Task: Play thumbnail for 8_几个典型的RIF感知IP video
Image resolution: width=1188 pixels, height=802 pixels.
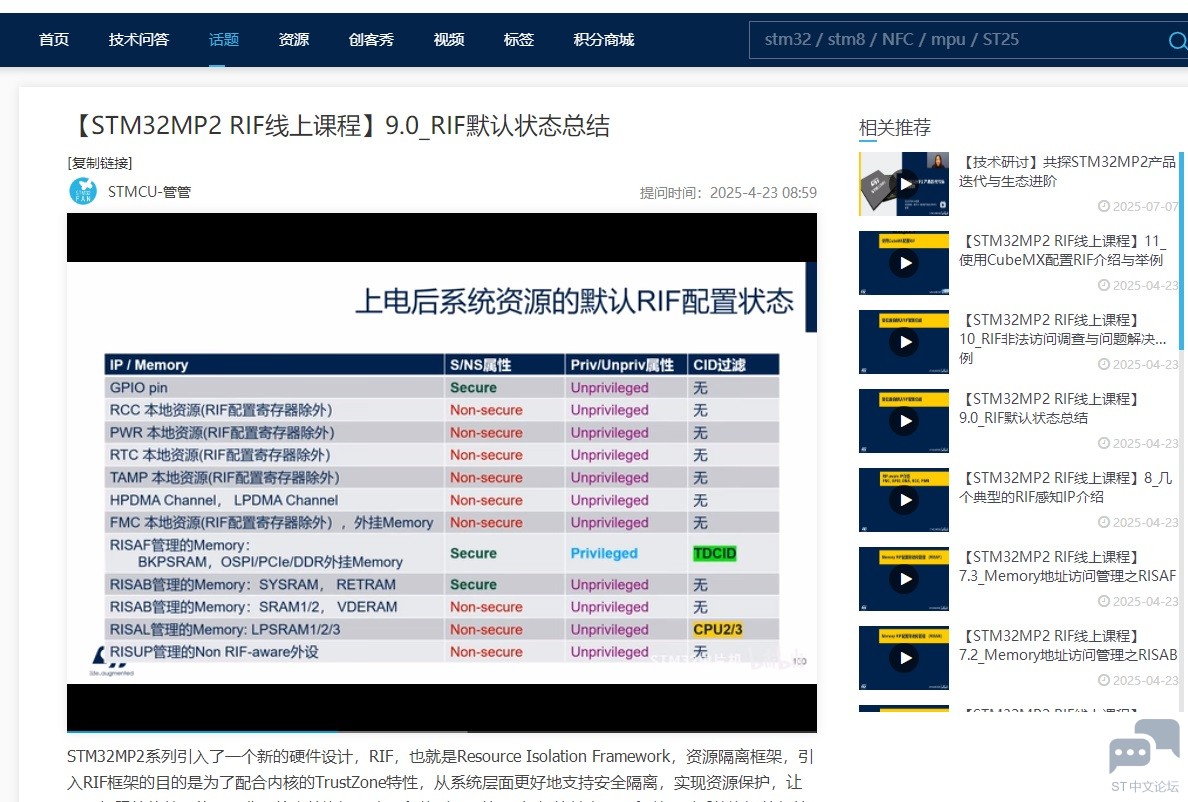Action: (x=904, y=499)
